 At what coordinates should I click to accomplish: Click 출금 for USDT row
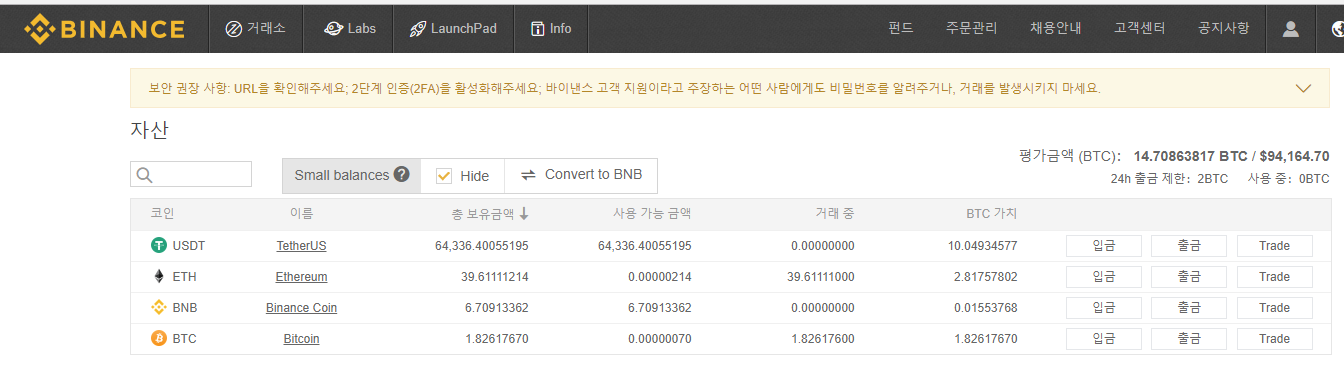click(1189, 246)
